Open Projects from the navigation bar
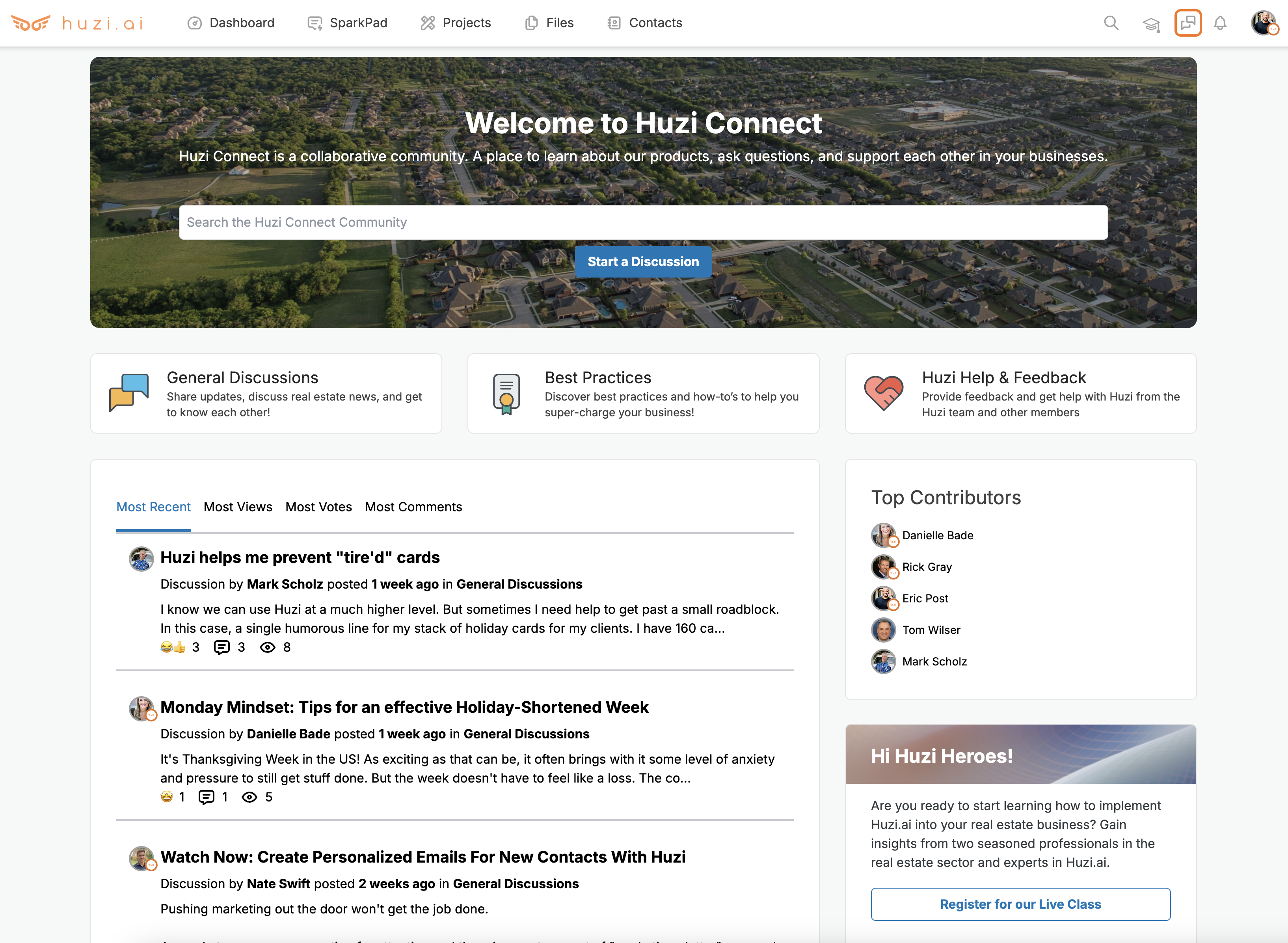This screenshot has height=943, width=1288. point(467,23)
